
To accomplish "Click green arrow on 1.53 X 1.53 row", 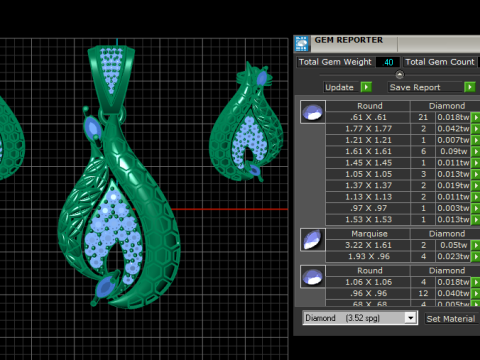I will click(475, 219).
